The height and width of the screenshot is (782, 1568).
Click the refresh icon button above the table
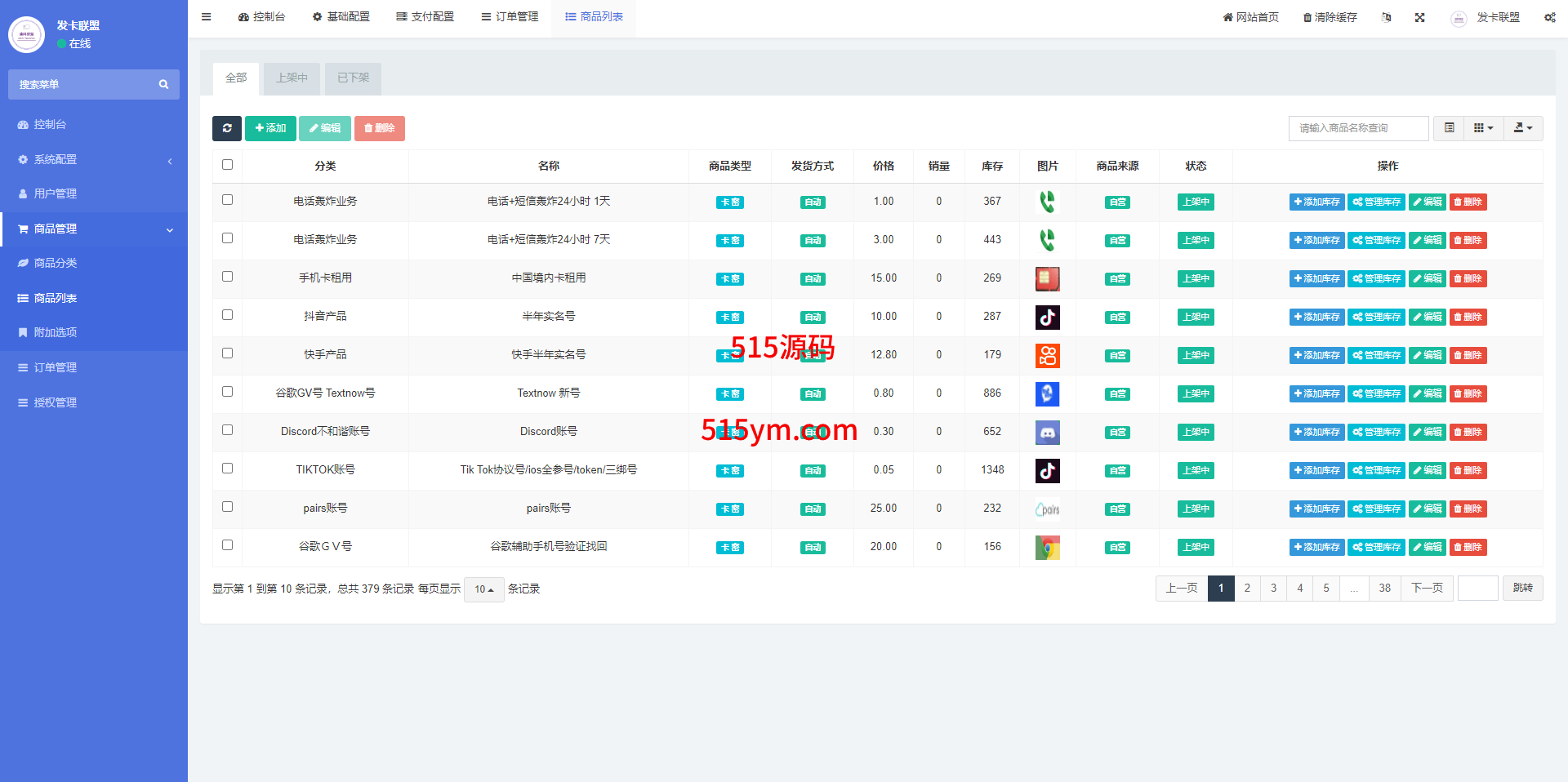[227, 128]
